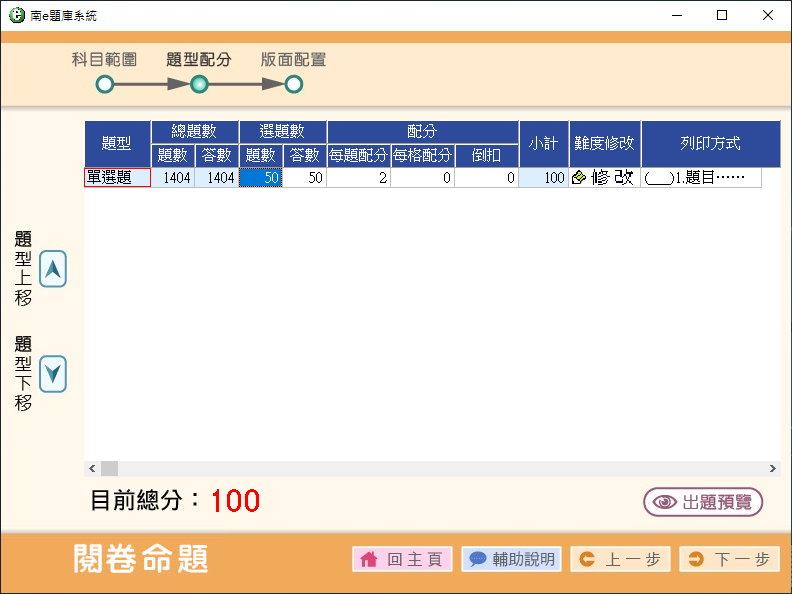The width and height of the screenshot is (792, 594).
Task: Jump to 版面配置 step circle
Action: 293,85
